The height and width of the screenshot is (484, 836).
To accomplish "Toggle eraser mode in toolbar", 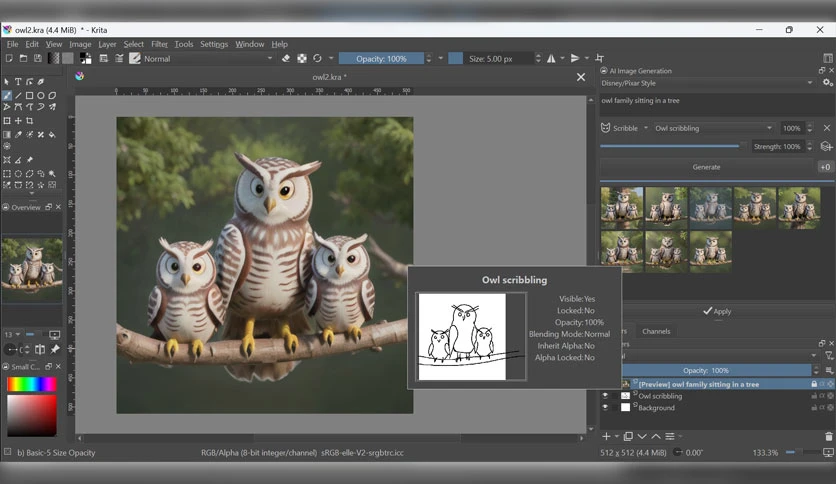I will [x=286, y=58].
